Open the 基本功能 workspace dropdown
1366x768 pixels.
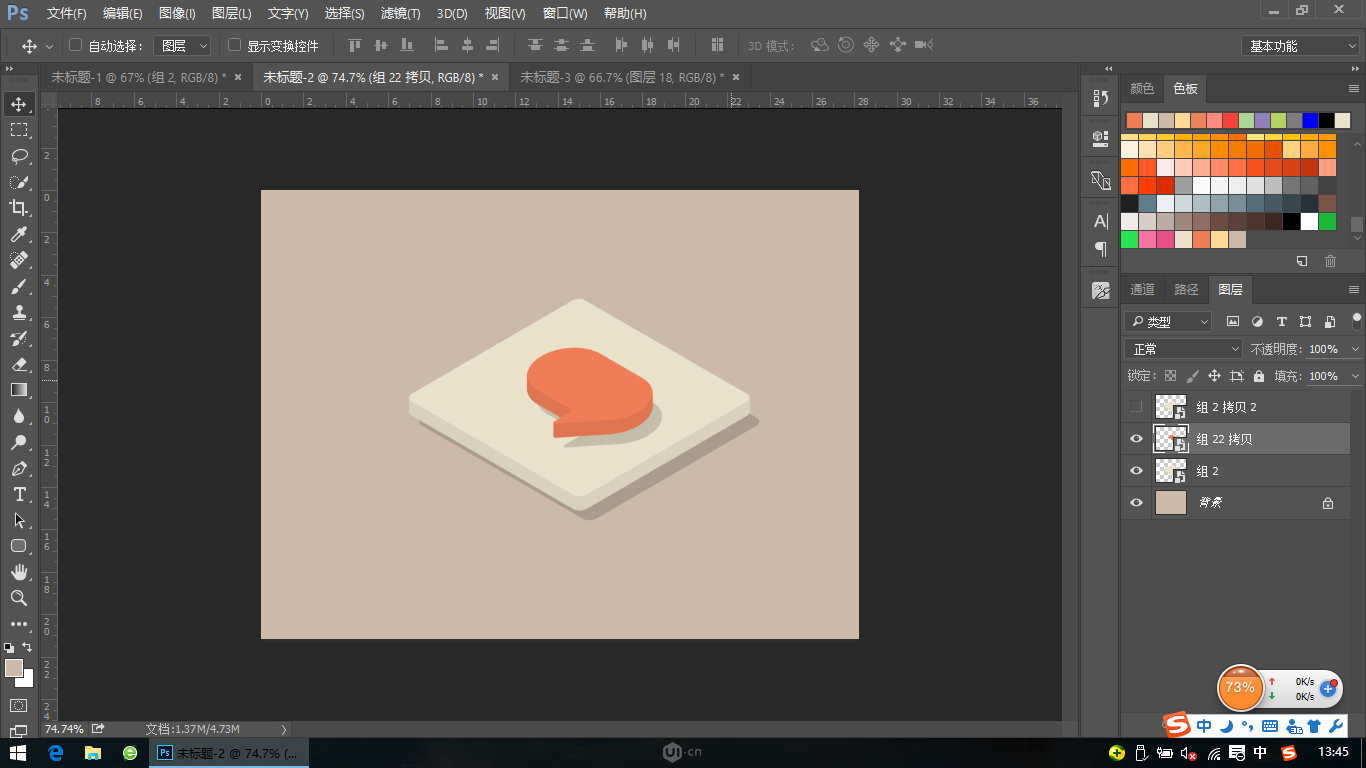point(1300,46)
